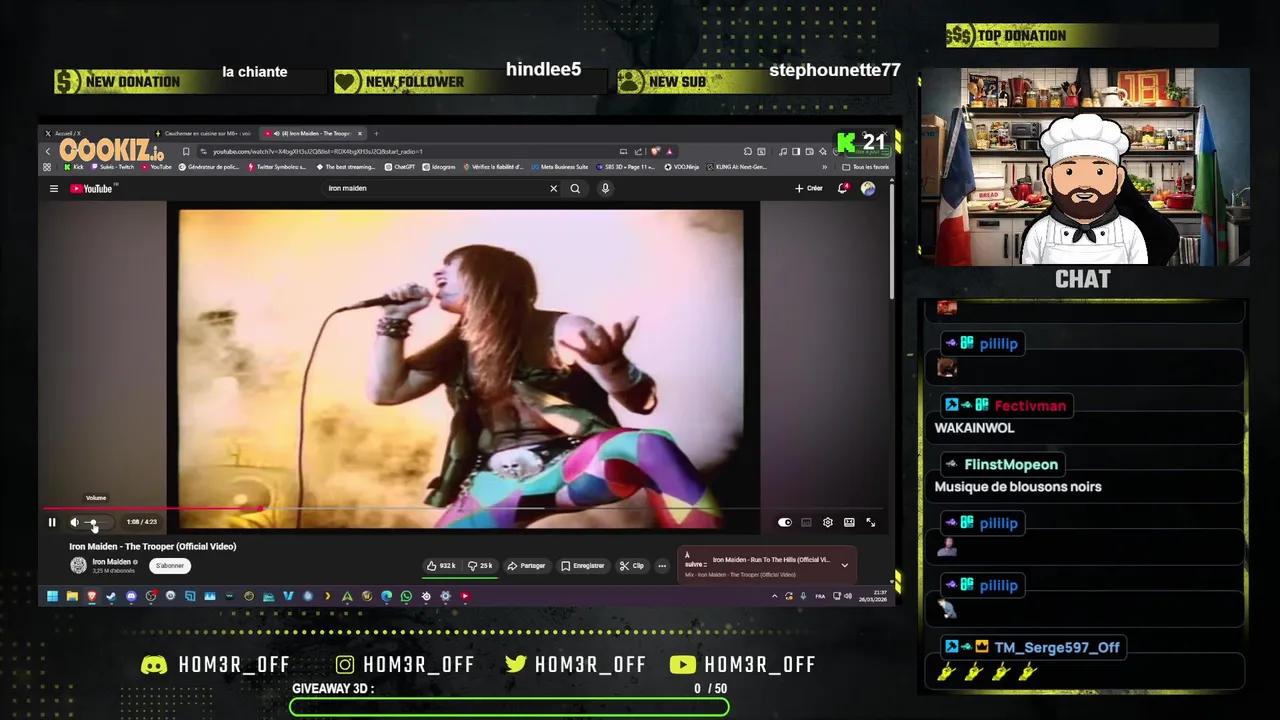The width and height of the screenshot is (1280, 720).
Task: Open YouTube notifications bell
Action: [843, 188]
